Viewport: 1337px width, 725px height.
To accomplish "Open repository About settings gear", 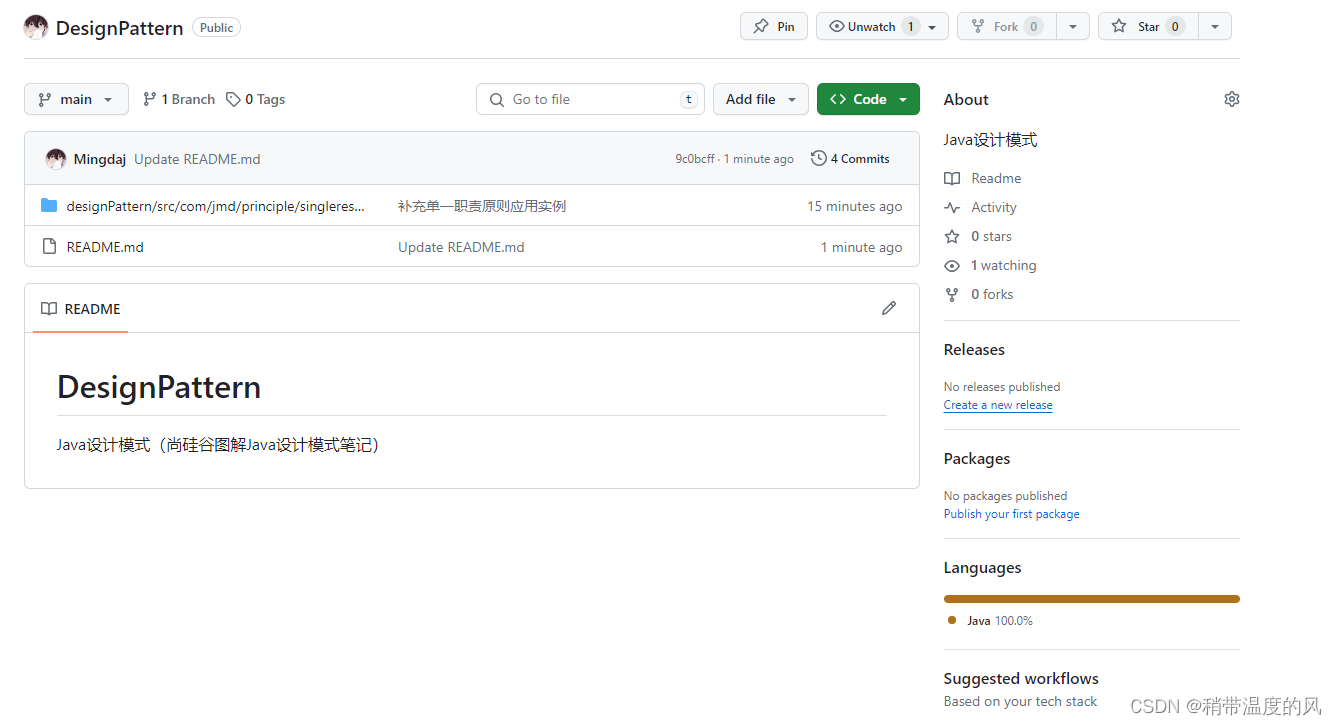I will (1231, 99).
